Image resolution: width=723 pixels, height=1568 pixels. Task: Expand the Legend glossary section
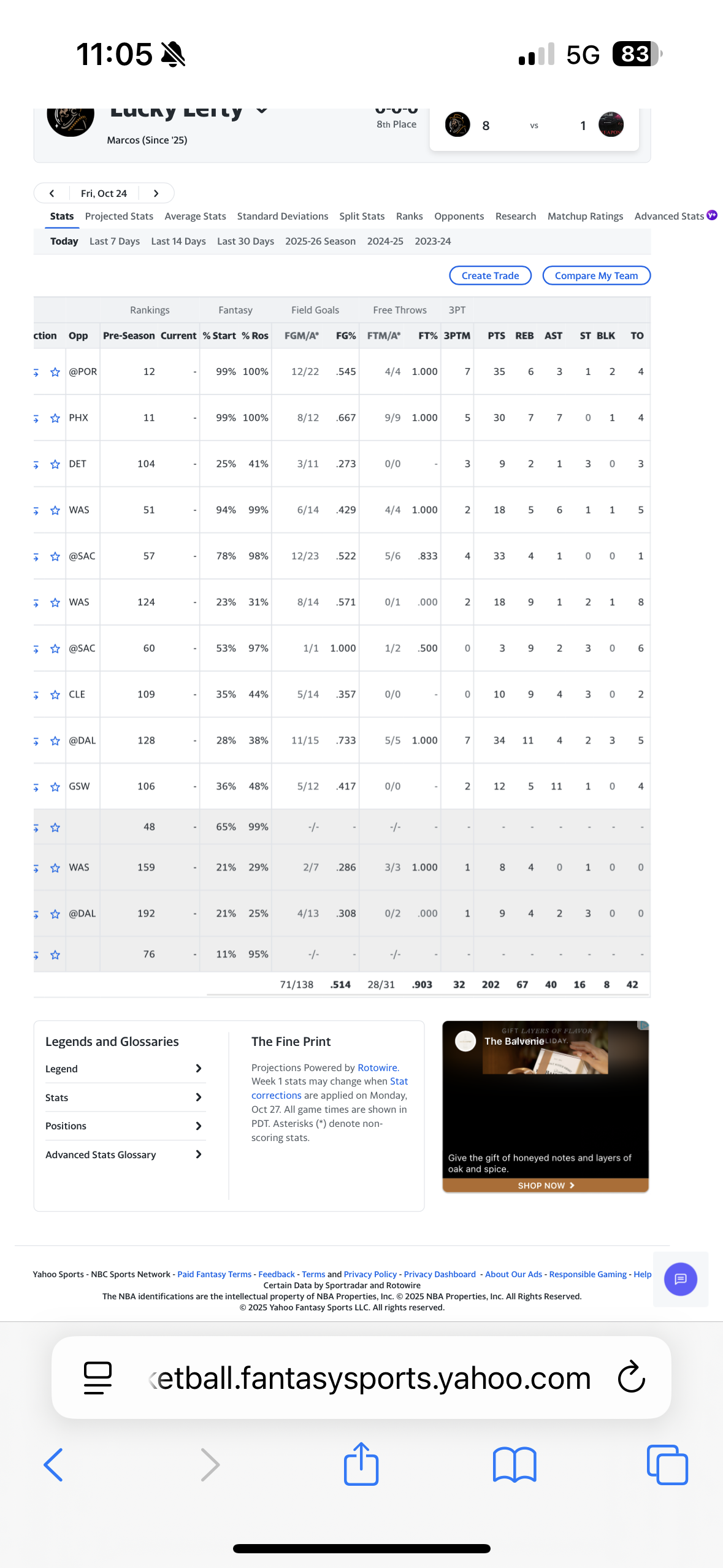[124, 1069]
